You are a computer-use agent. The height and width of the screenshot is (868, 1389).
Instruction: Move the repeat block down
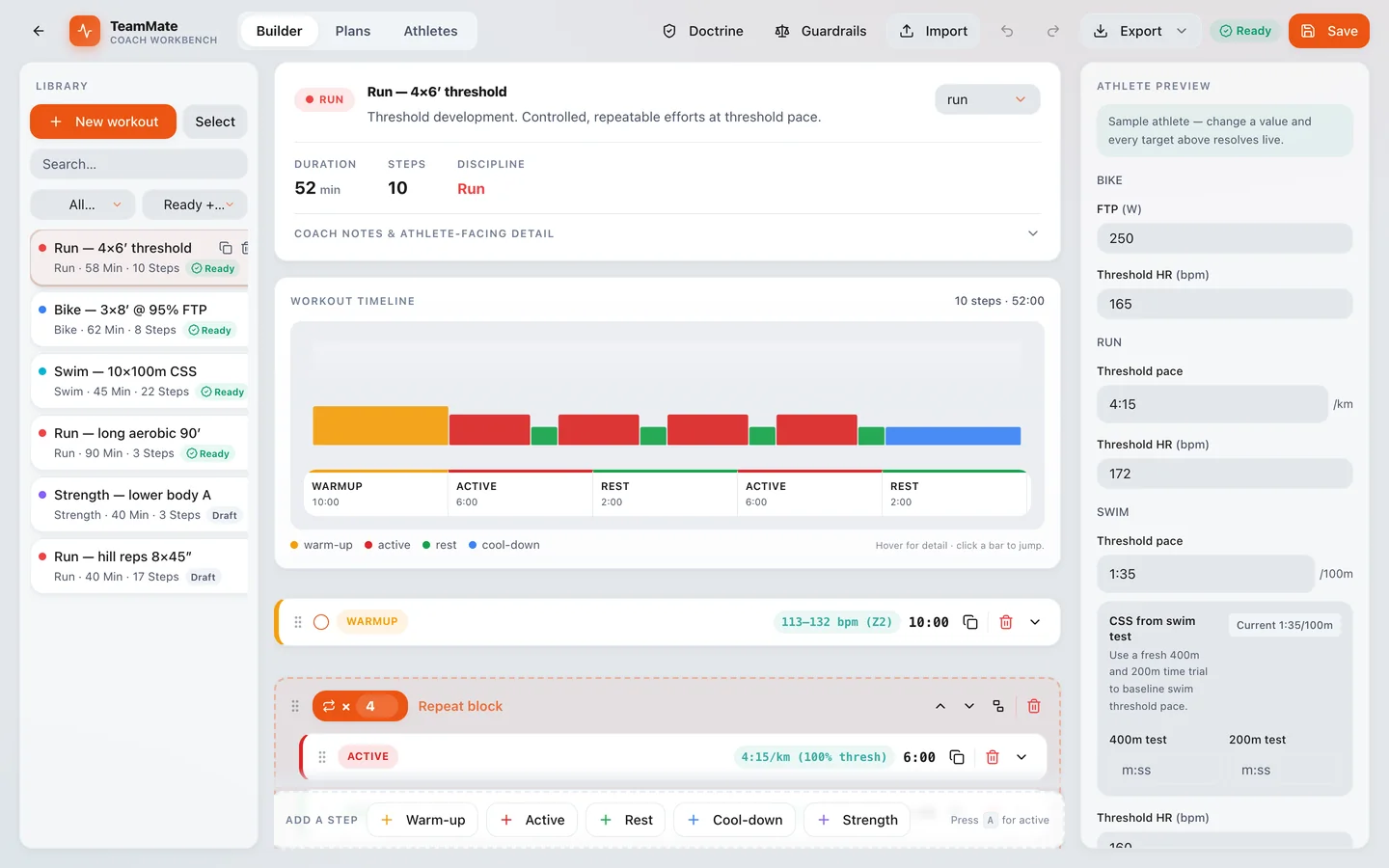click(969, 706)
